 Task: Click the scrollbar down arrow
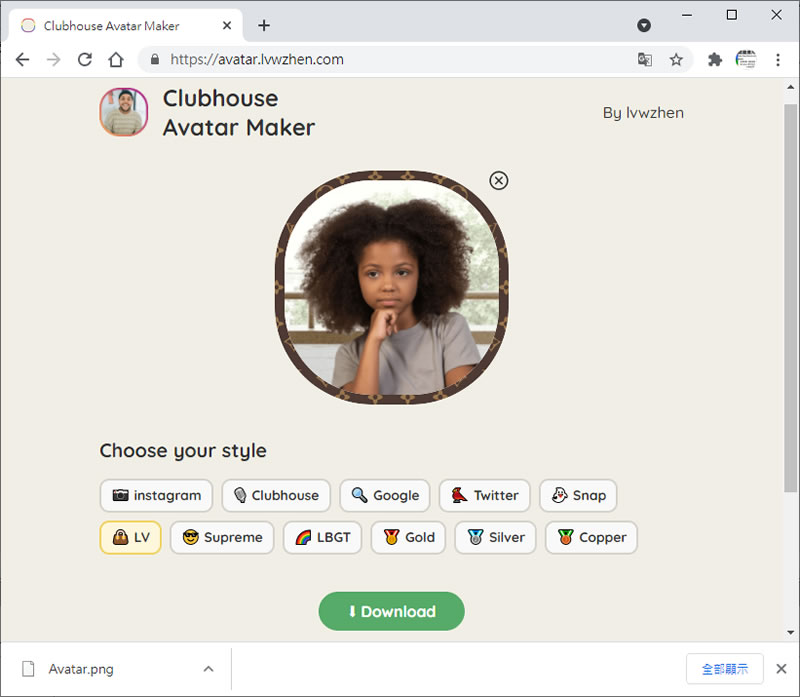(791, 633)
